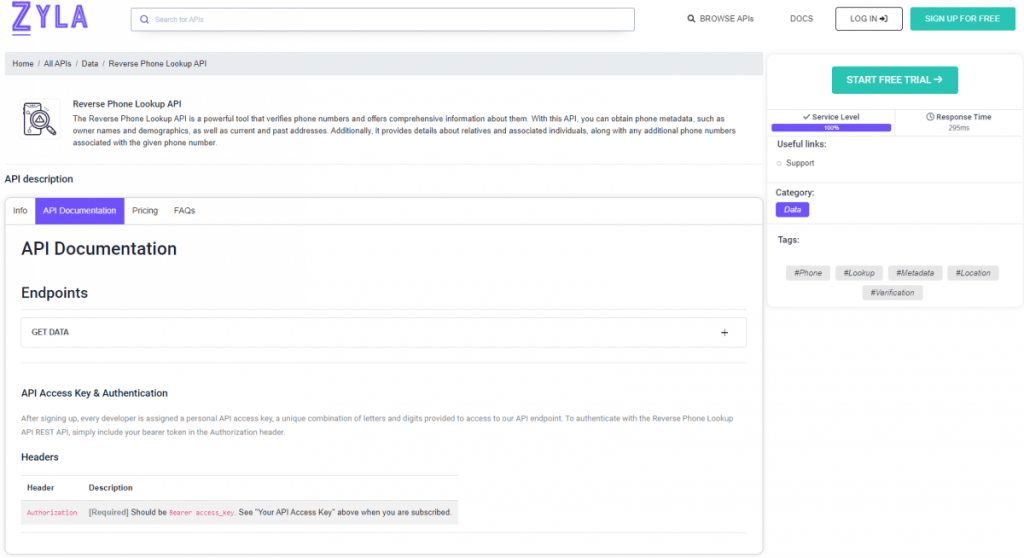This screenshot has height=558, width=1024.
Task: Open the DOCS link
Action: tap(801, 19)
